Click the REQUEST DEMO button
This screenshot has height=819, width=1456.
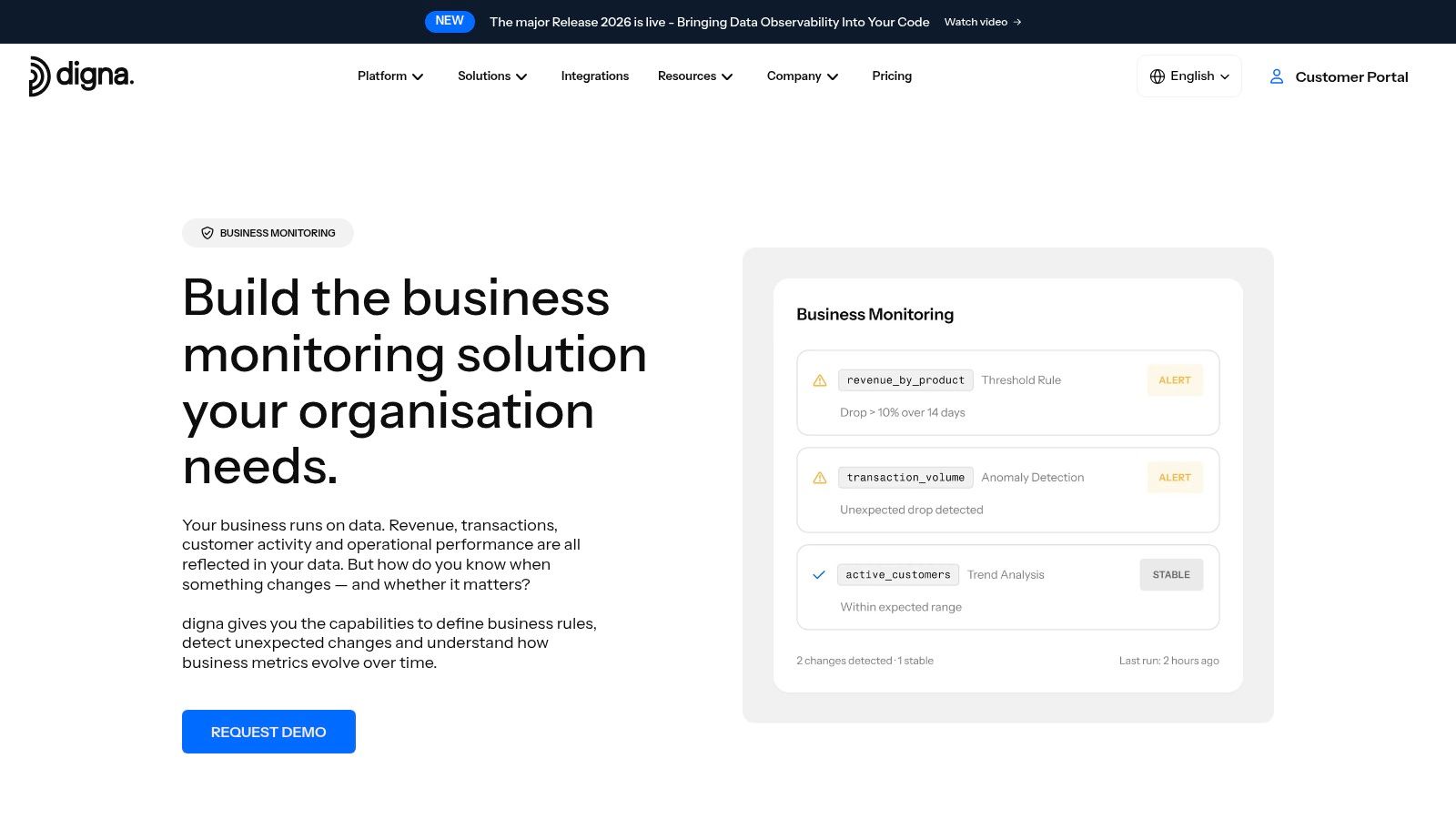pyautogui.click(x=268, y=732)
